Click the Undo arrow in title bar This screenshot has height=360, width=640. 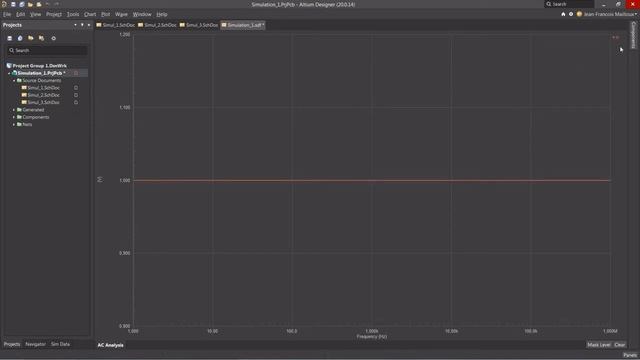tap(47, 4)
